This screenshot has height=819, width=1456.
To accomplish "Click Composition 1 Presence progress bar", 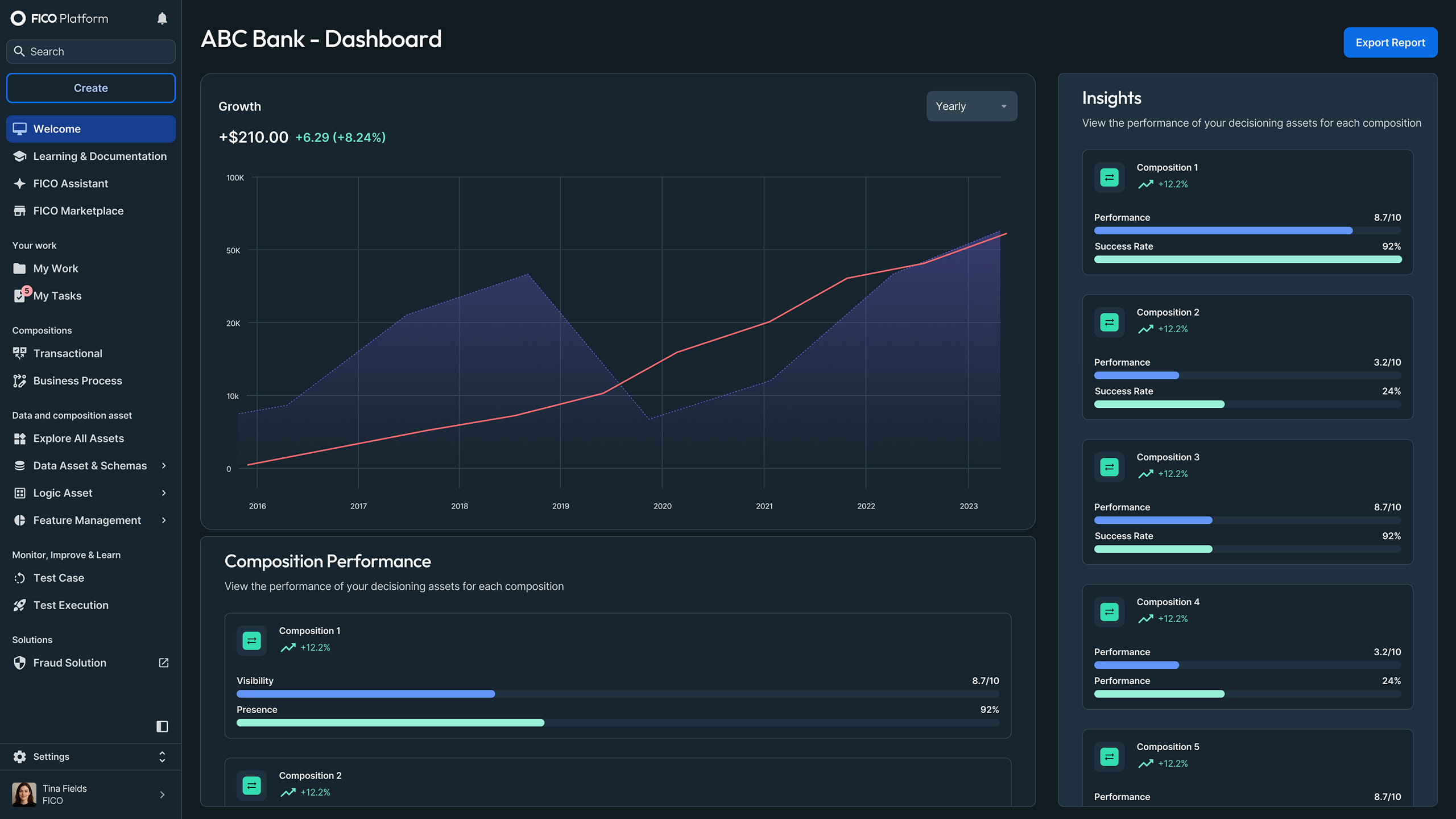I will point(618,723).
